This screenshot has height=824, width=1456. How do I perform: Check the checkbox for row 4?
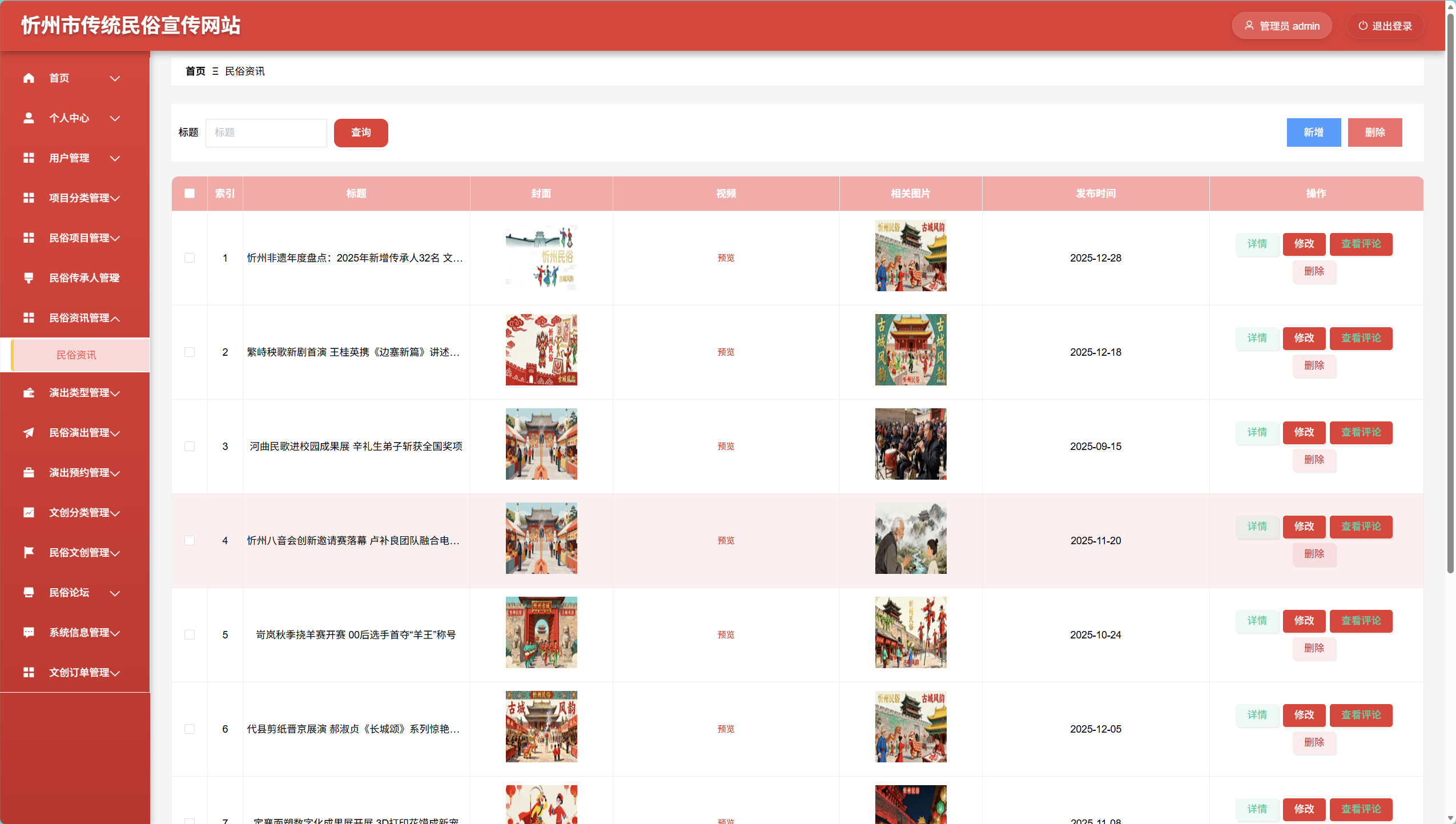click(190, 541)
